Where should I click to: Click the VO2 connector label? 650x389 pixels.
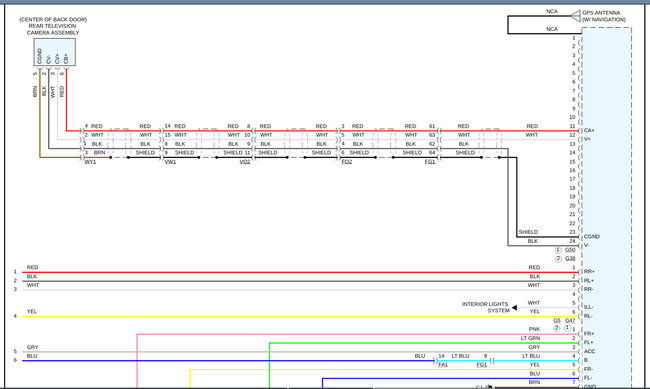pyautogui.click(x=245, y=162)
